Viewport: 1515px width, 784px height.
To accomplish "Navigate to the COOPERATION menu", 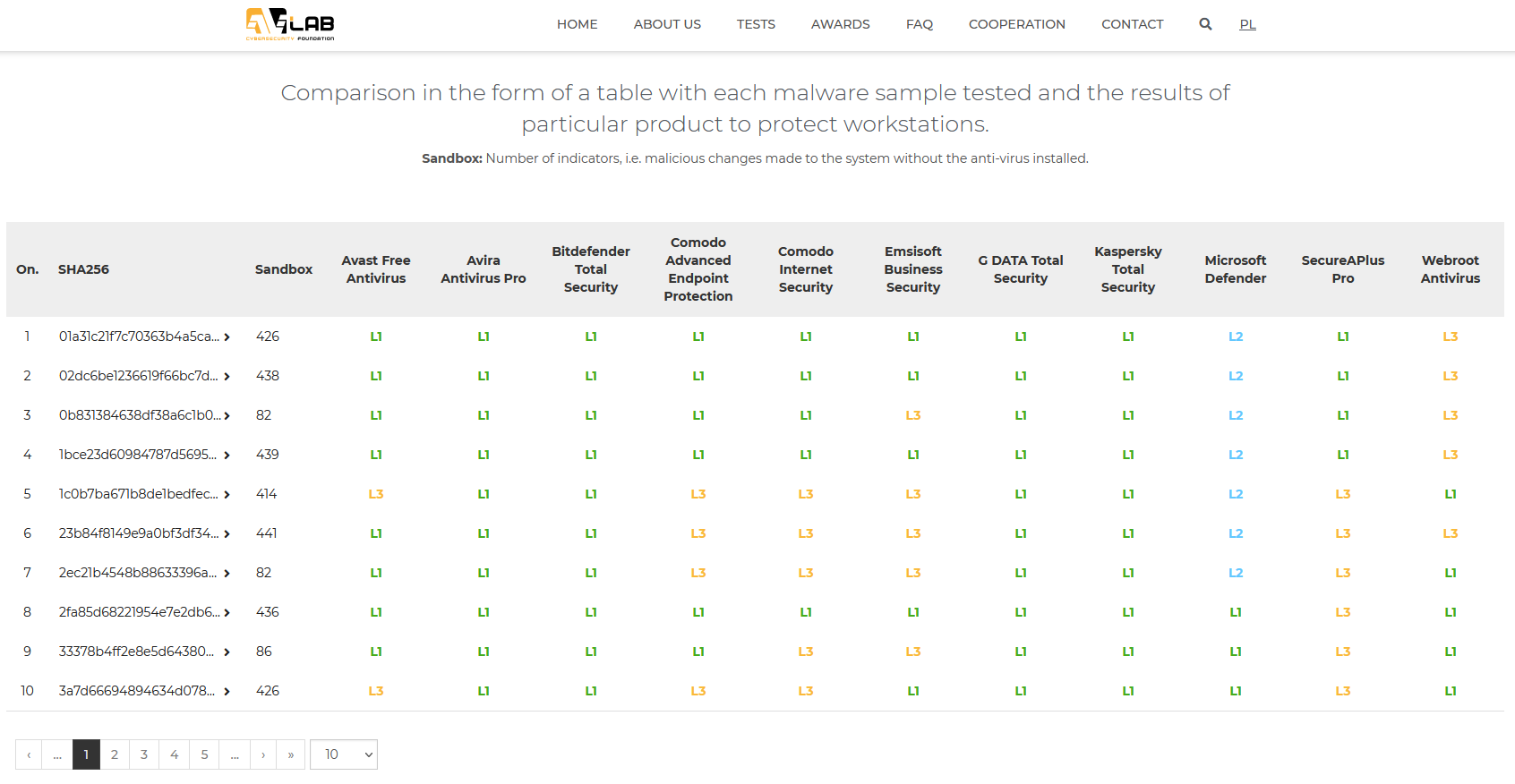I will point(1016,24).
